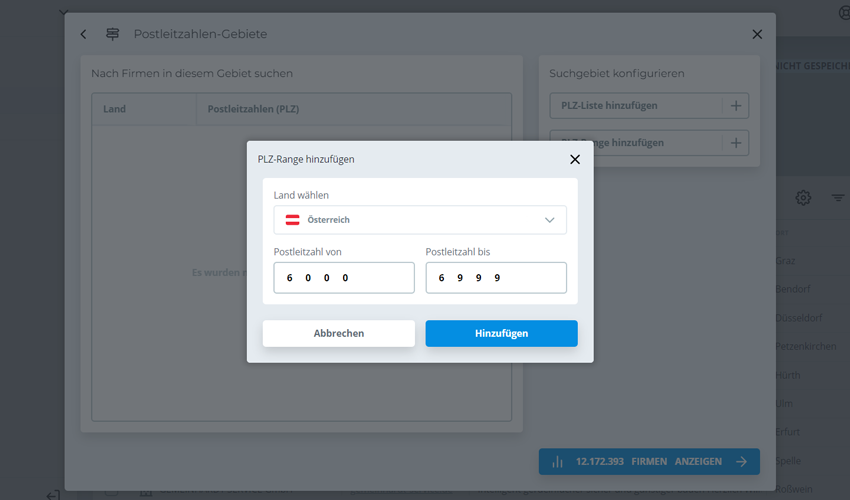This screenshot has height=500, width=850.
Task: Click the plus icon for PLZ-Liste hinzufügen
Action: tap(735, 106)
